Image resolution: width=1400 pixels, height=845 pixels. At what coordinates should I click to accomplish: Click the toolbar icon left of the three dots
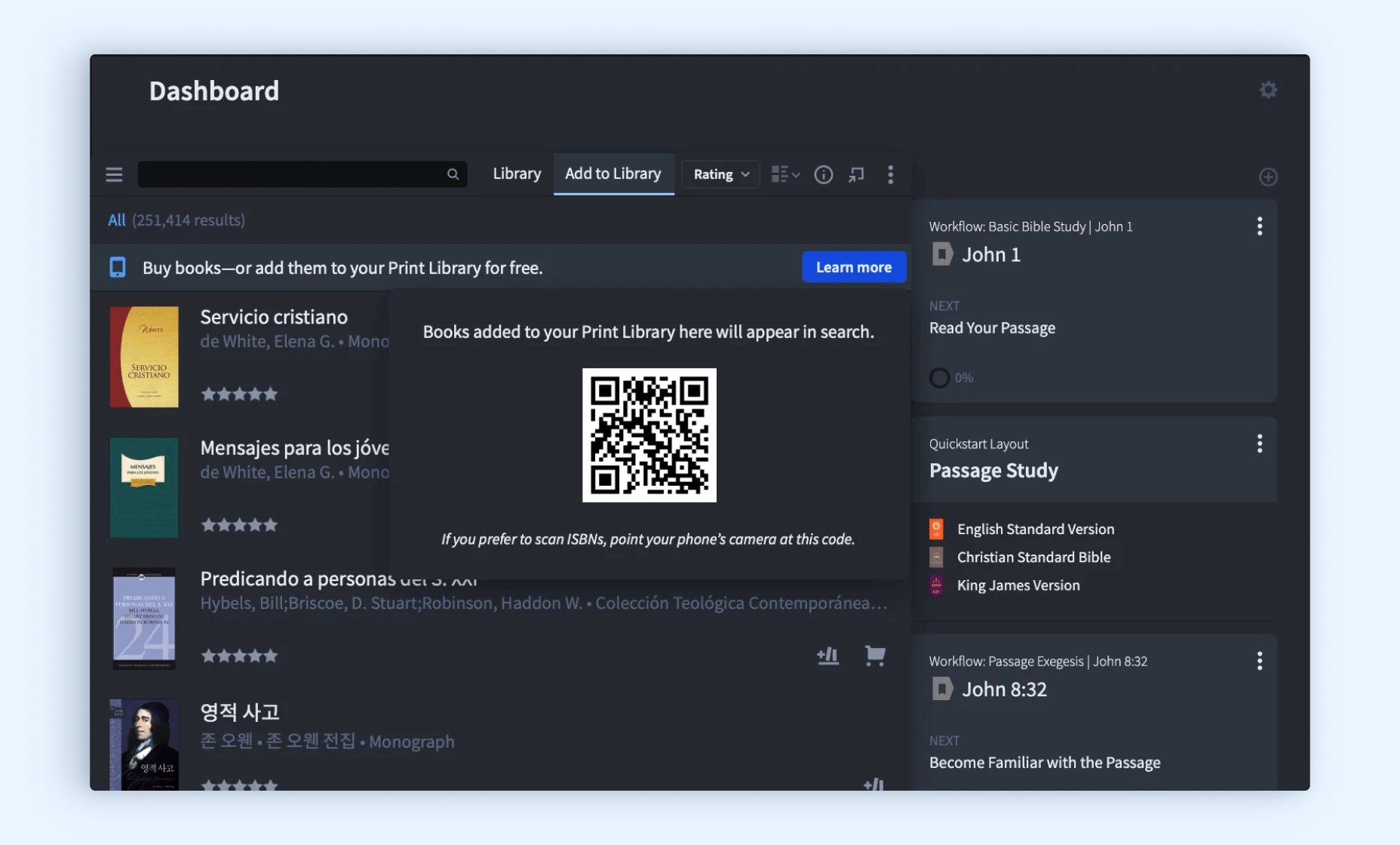pos(856,175)
